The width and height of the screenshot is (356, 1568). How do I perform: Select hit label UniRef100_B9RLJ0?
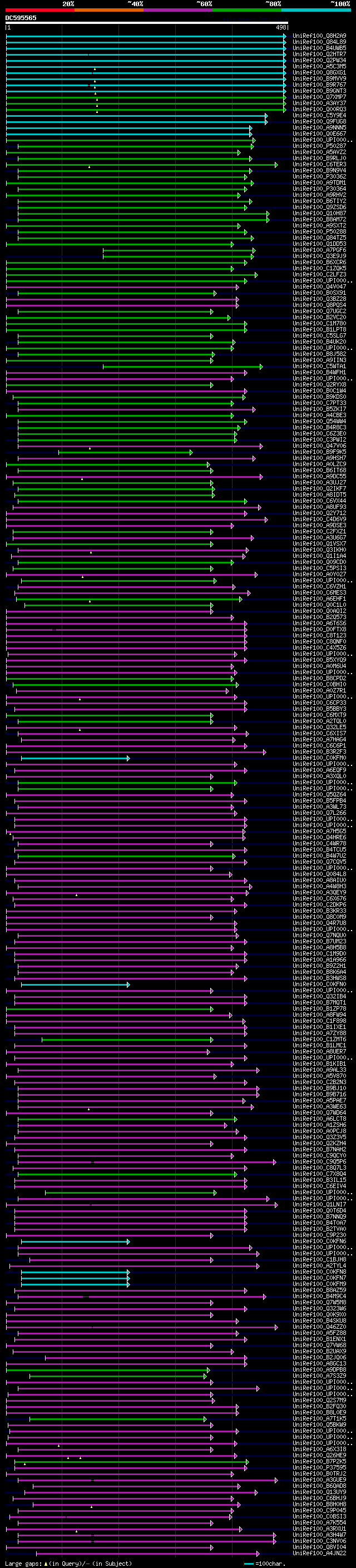[x=319, y=159]
